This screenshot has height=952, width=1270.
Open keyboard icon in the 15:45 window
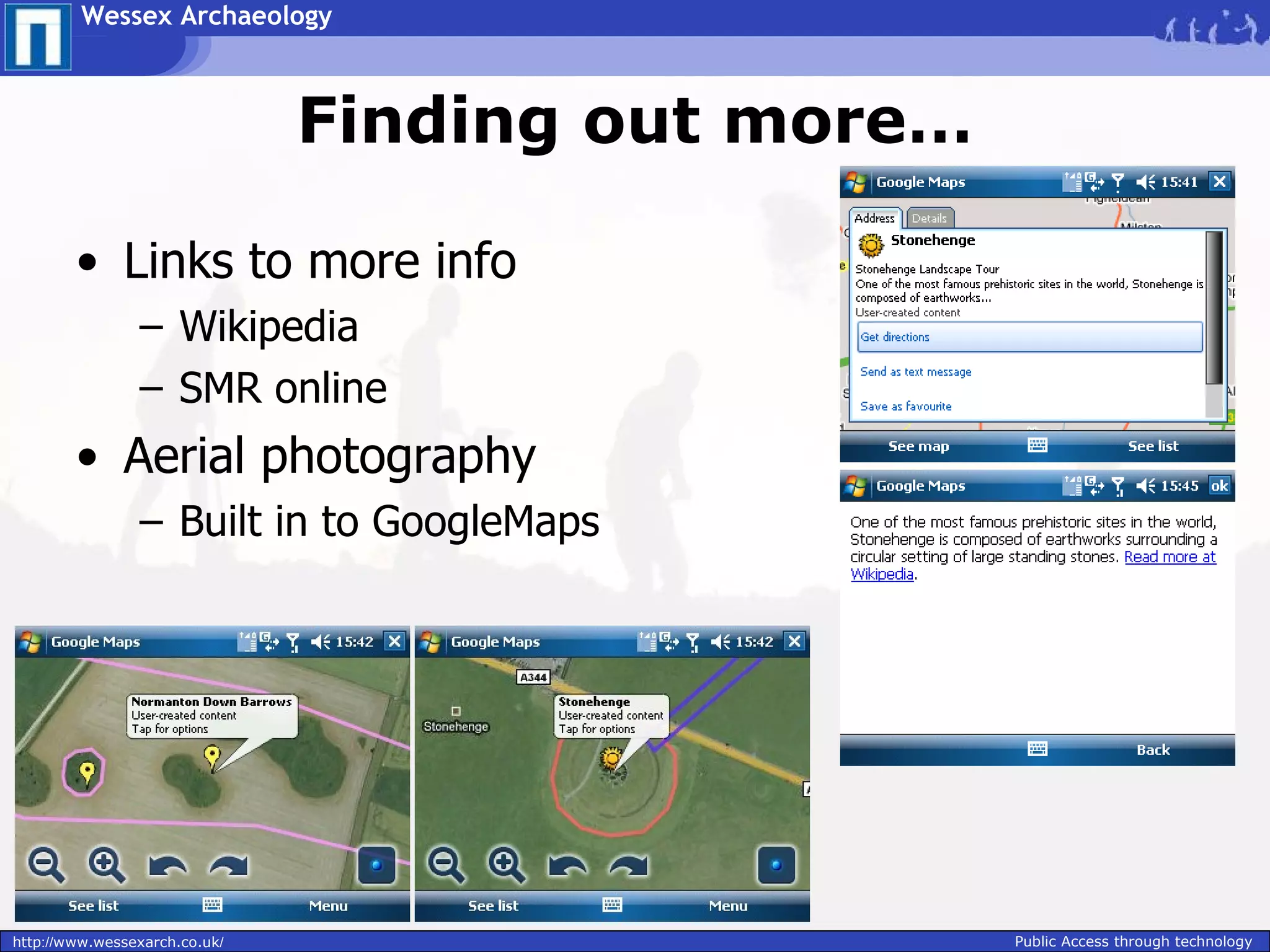(1037, 749)
